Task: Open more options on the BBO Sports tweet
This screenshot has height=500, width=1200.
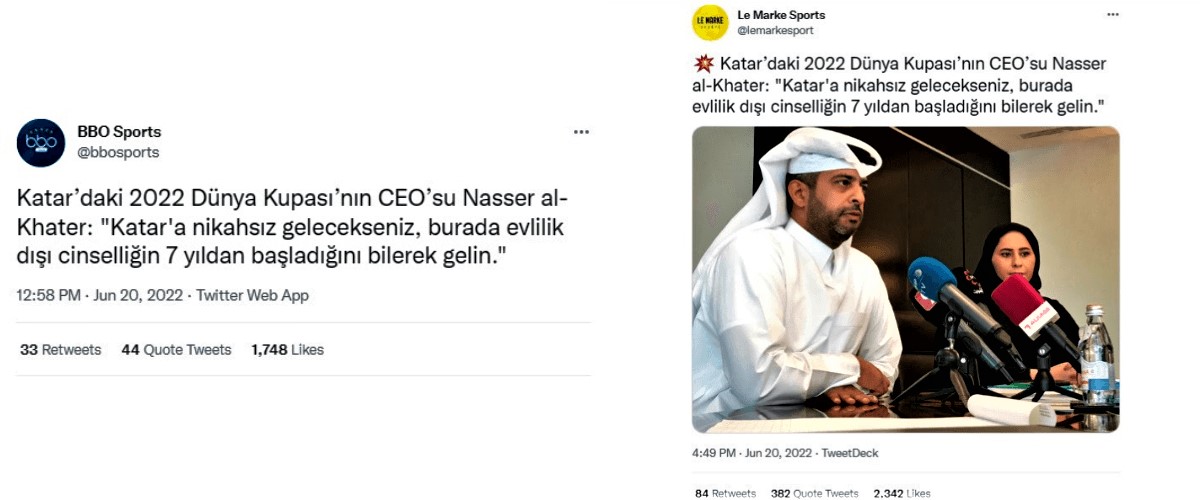Action: coord(581,132)
